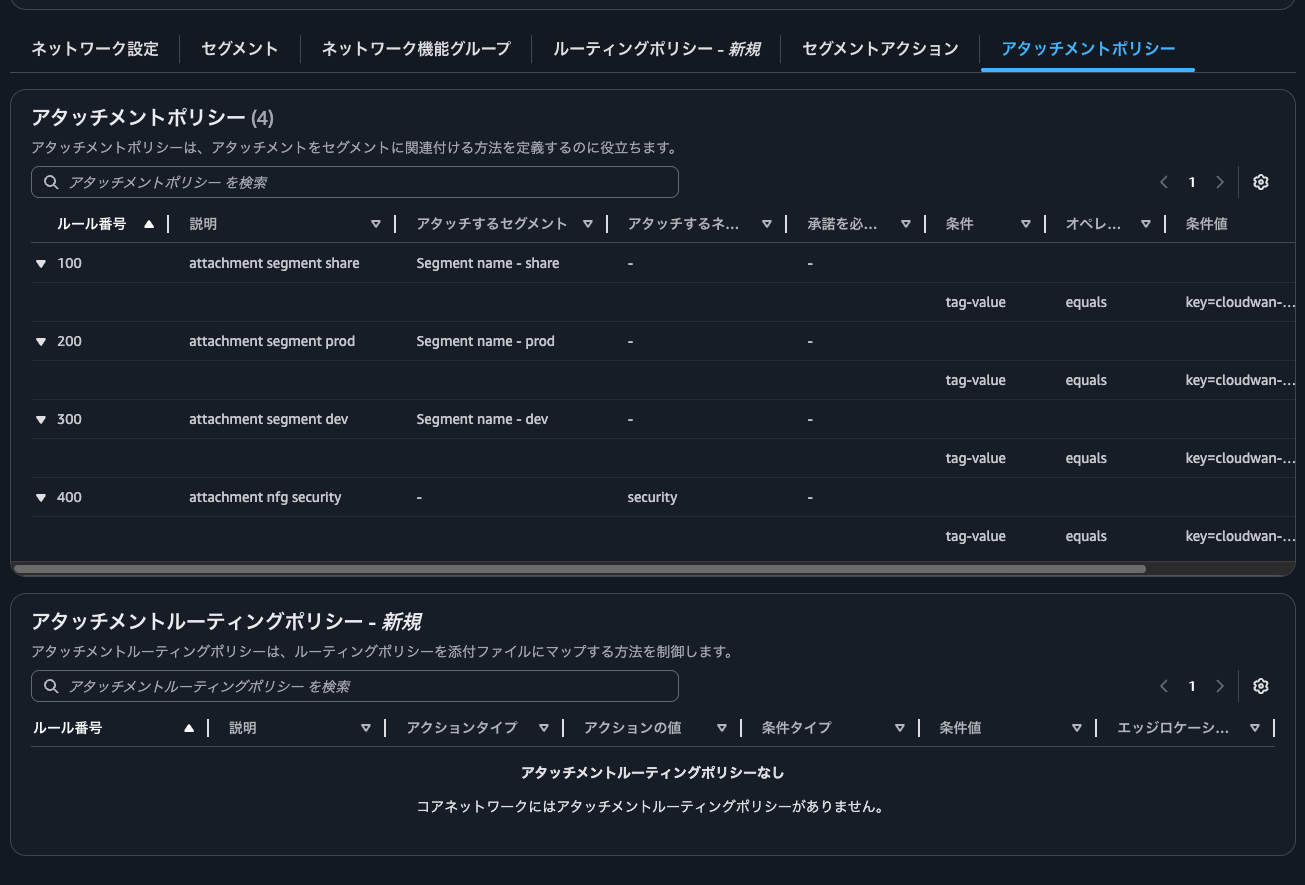
Task: Switch to the セグメント tab
Action: 239,48
